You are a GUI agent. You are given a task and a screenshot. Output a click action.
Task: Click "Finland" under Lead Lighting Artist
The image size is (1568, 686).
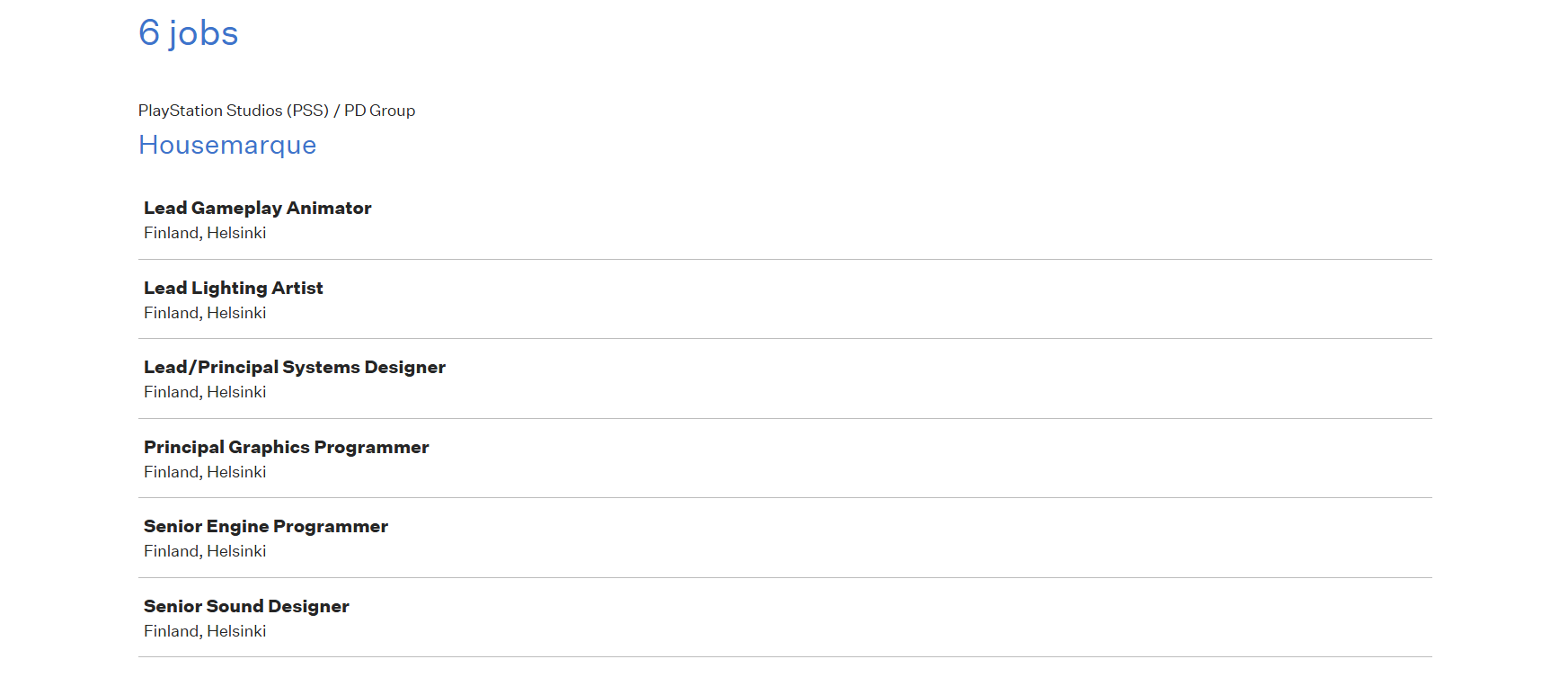tap(171, 314)
